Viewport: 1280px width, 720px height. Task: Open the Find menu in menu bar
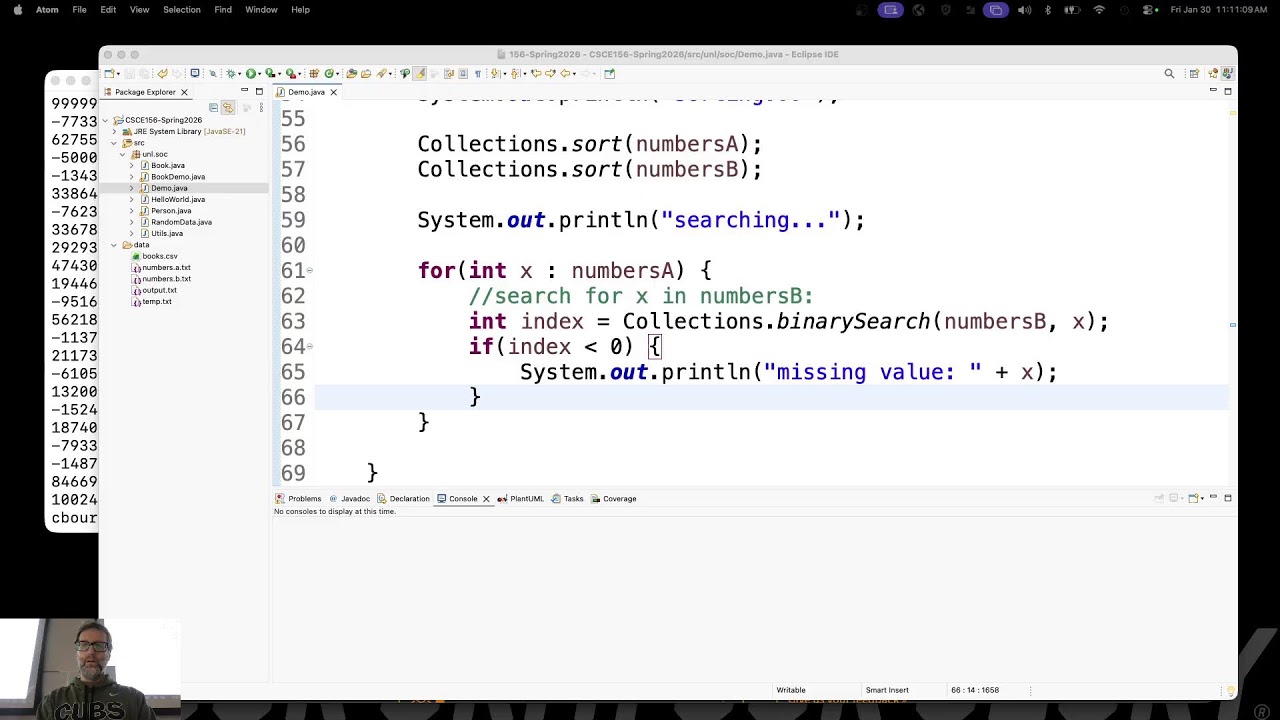click(223, 10)
